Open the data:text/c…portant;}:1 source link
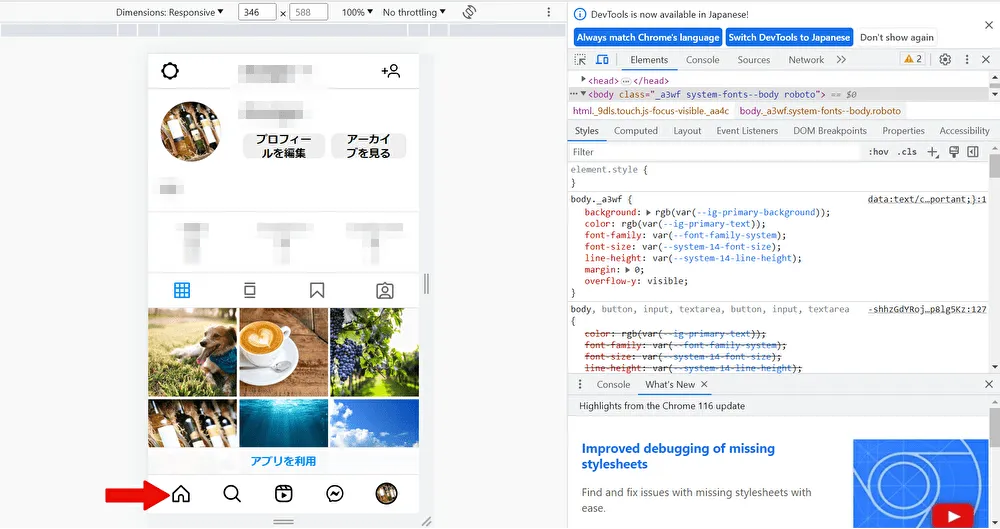The height and width of the screenshot is (529, 1000). [927, 199]
